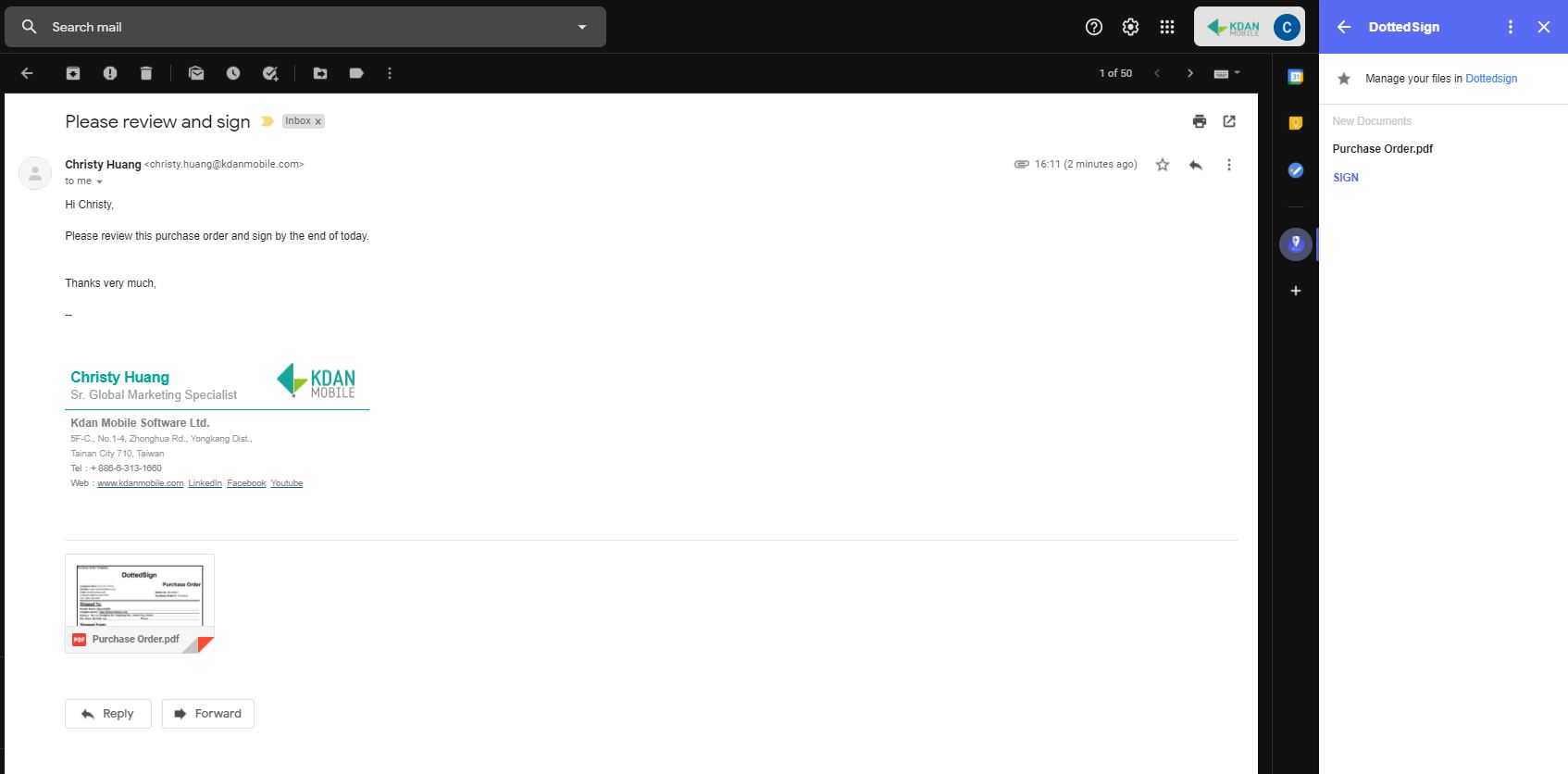Click the attachment paperclip indicator

point(1021,164)
